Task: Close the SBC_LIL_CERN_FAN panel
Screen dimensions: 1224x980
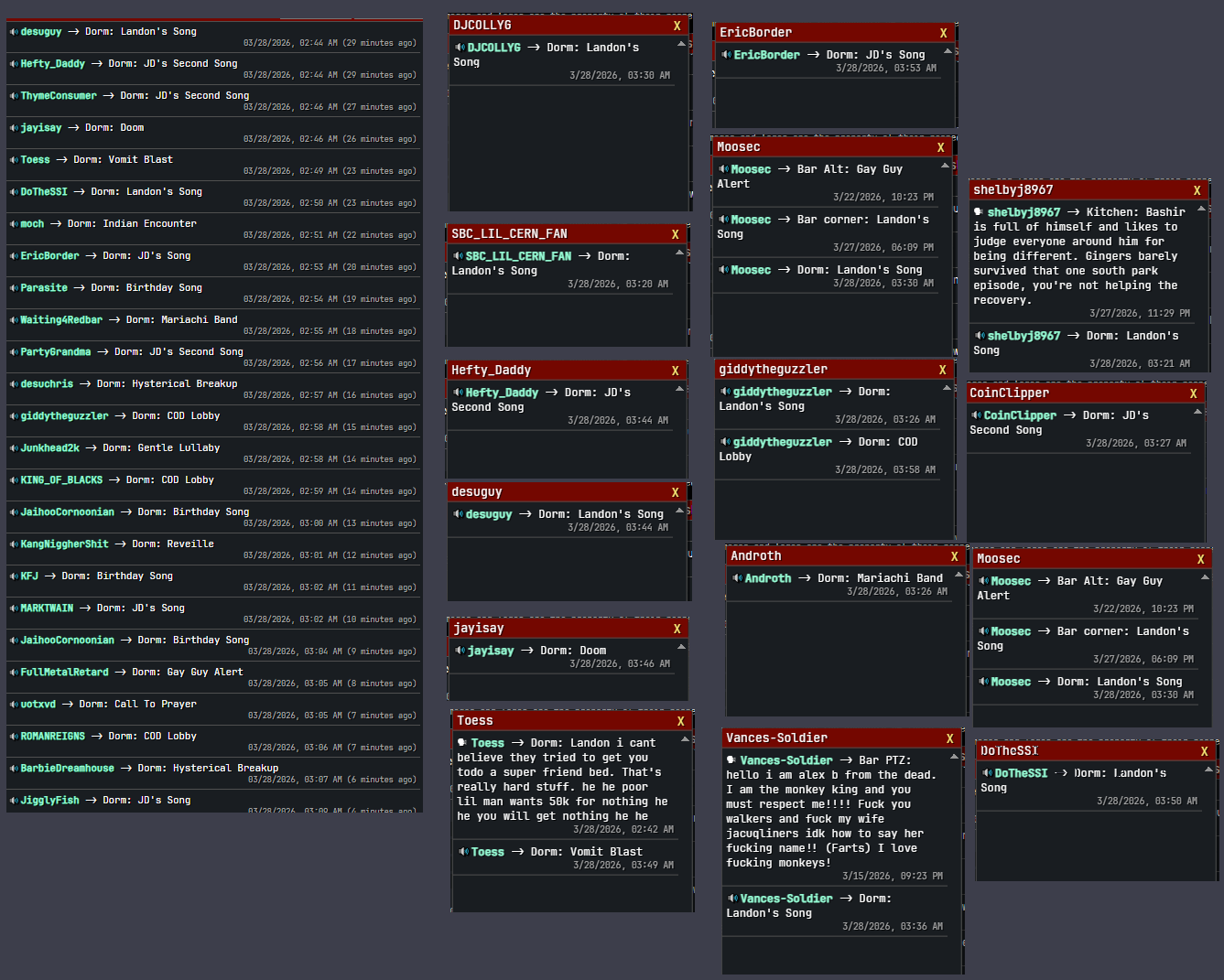Action: [676, 234]
